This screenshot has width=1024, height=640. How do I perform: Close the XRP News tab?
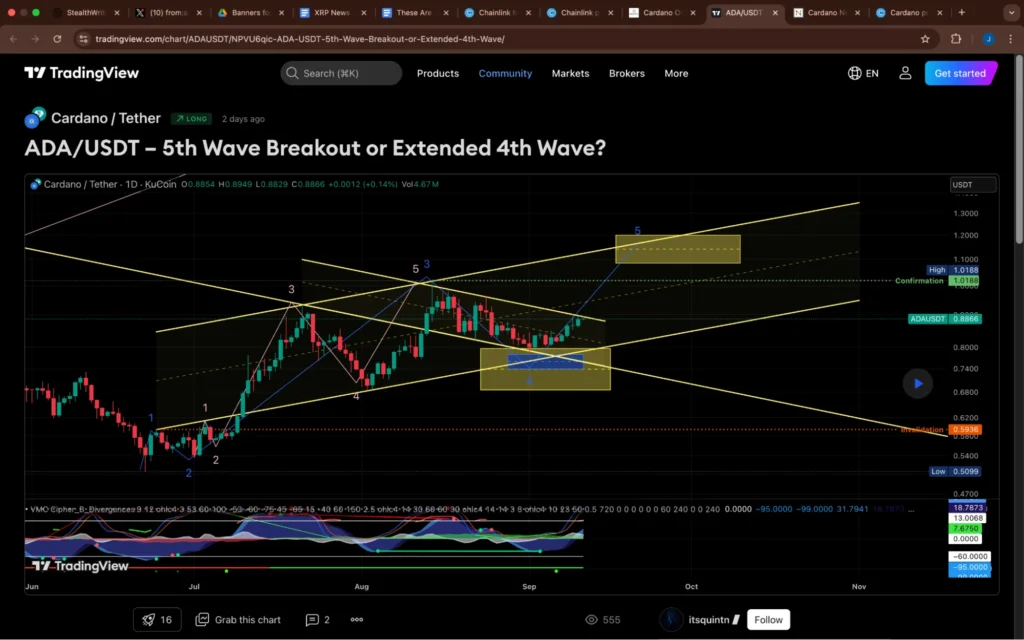click(364, 12)
